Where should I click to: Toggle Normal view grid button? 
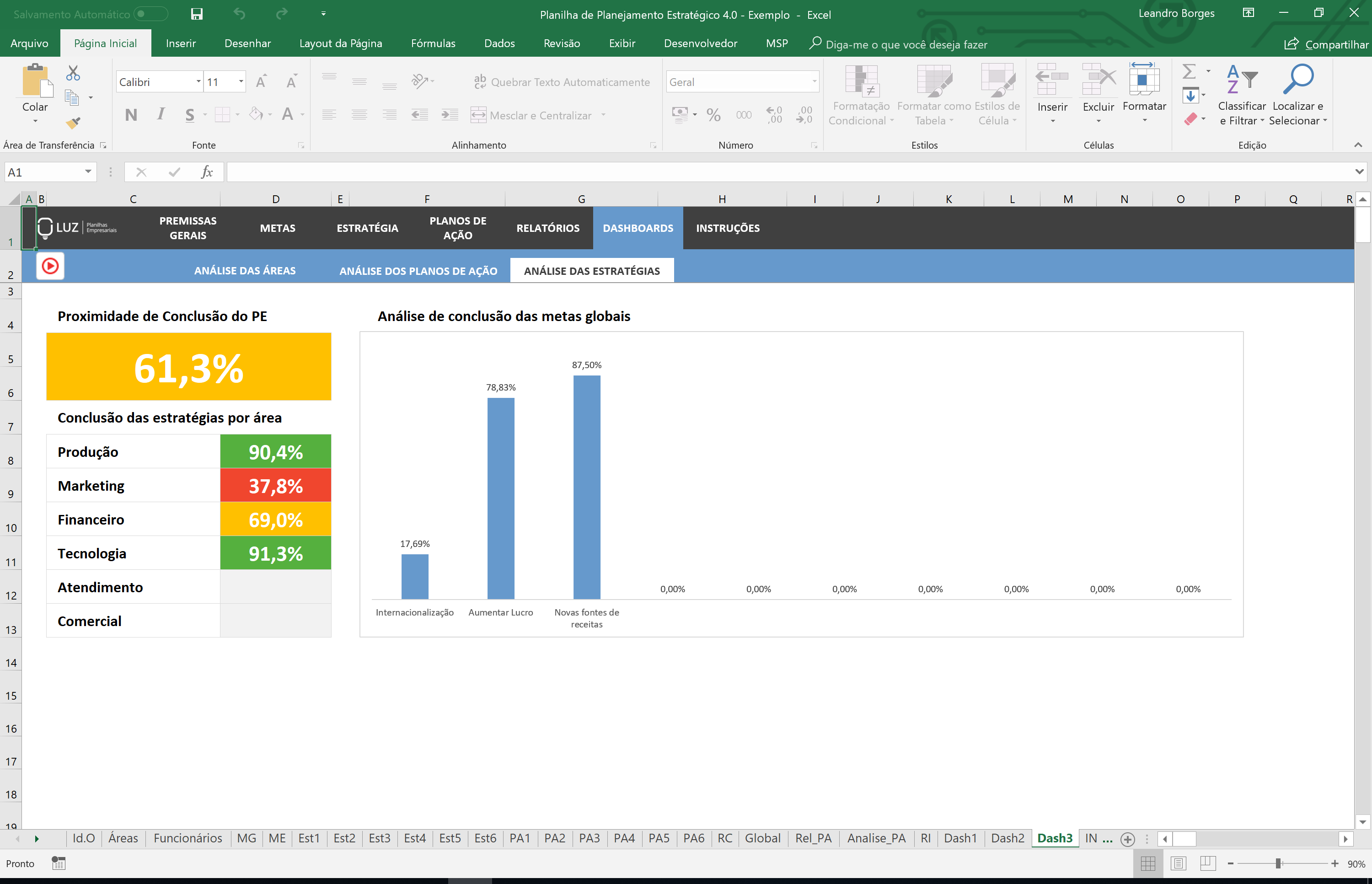(1148, 863)
